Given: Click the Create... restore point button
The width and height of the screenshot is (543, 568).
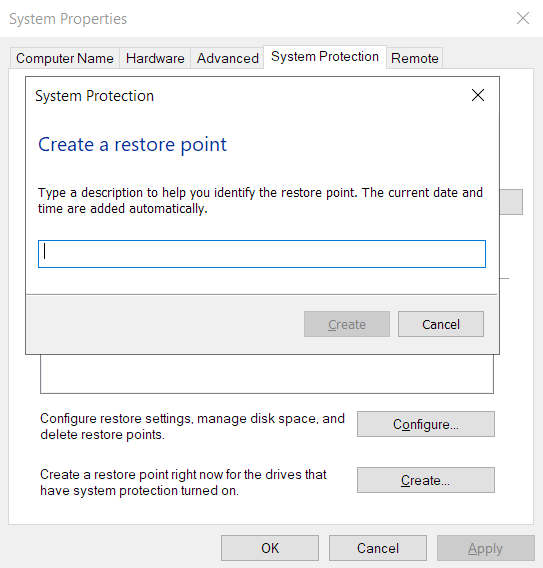Looking at the screenshot, I should (x=426, y=480).
